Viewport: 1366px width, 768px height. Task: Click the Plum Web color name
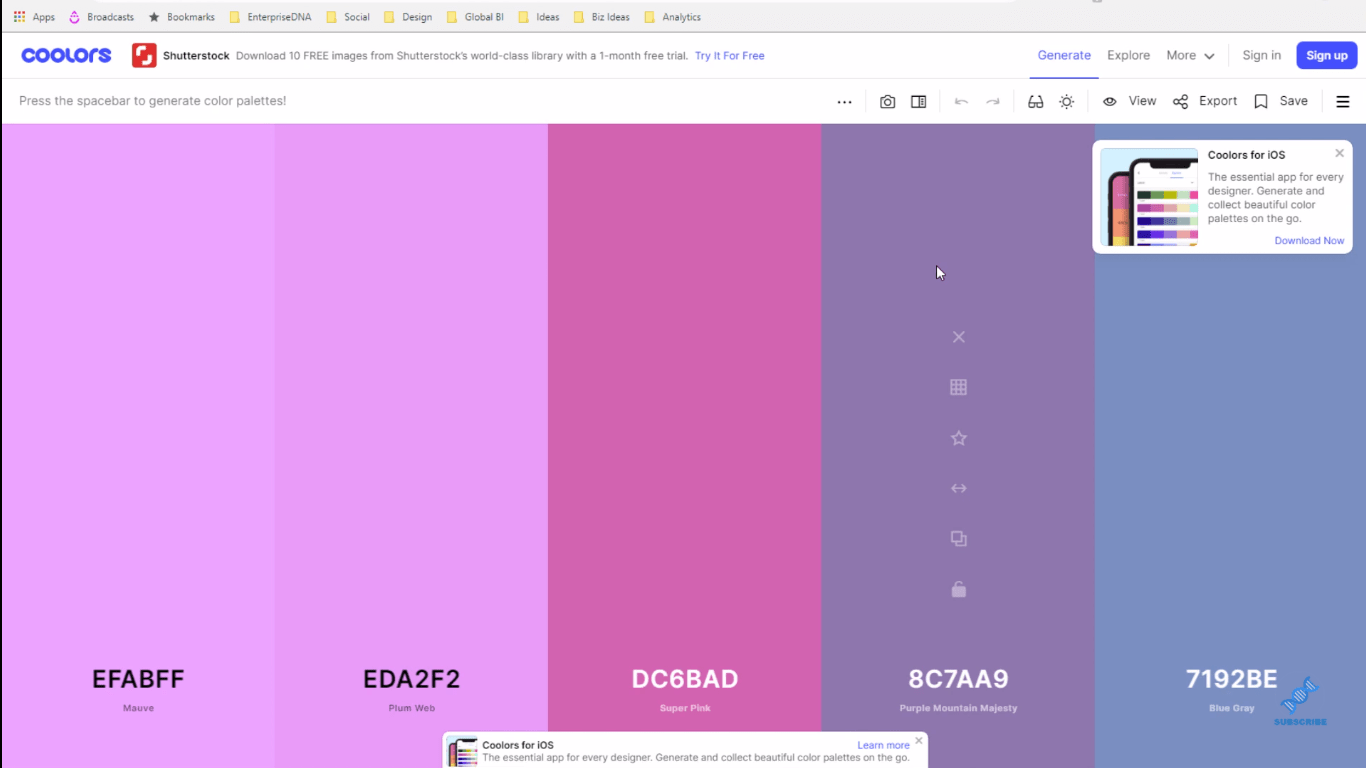[x=411, y=708]
